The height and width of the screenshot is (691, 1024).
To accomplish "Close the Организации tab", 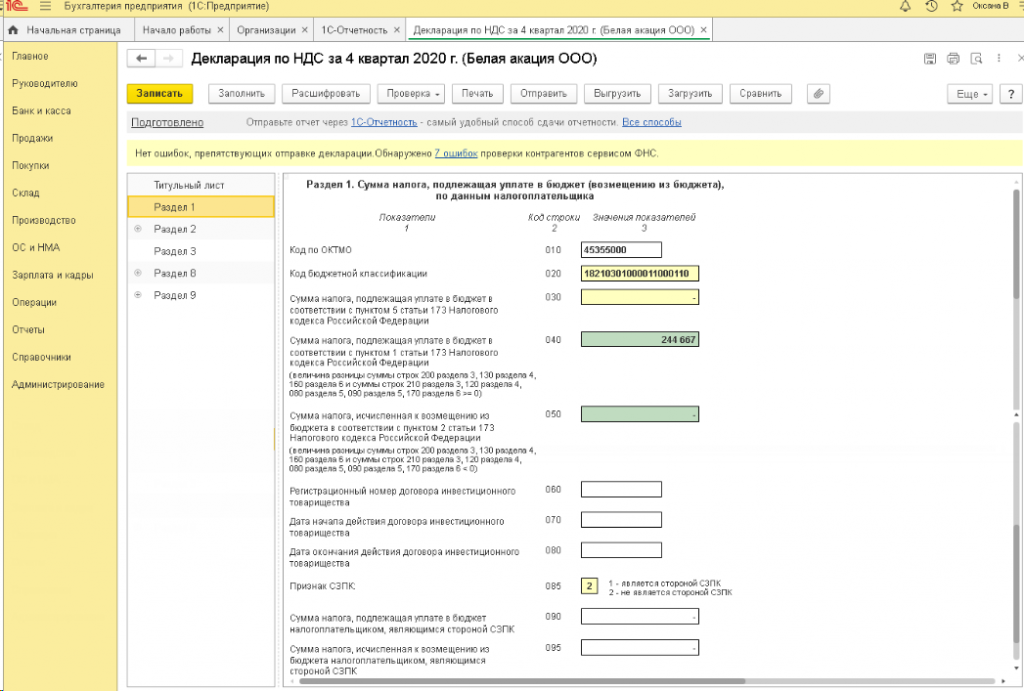I will click(x=304, y=30).
